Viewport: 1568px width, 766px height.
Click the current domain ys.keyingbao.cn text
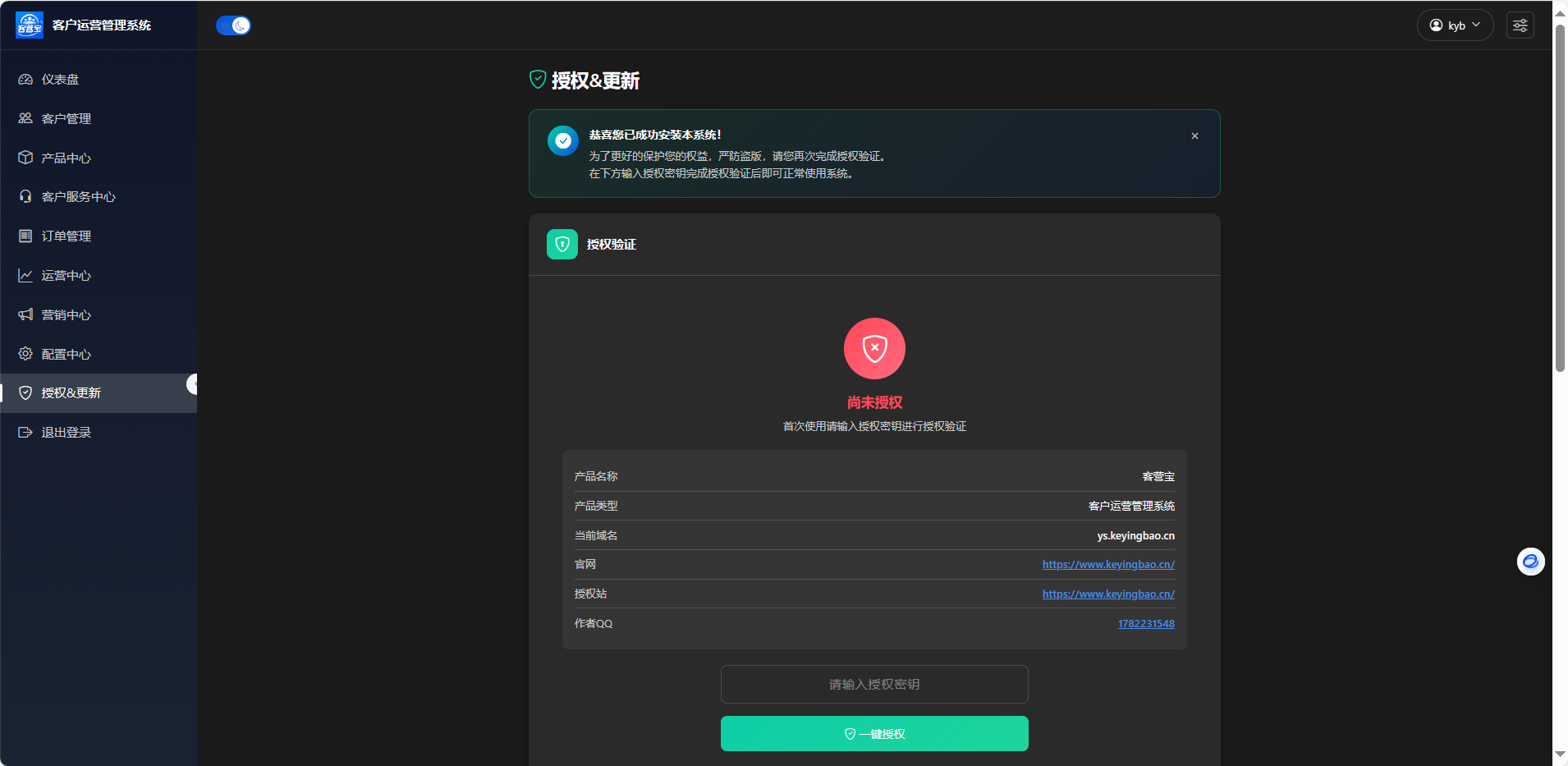click(x=1135, y=535)
